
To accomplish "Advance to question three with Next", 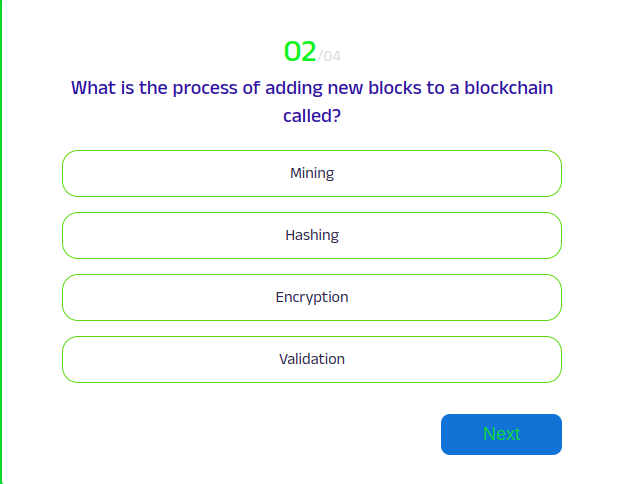I will point(501,434).
